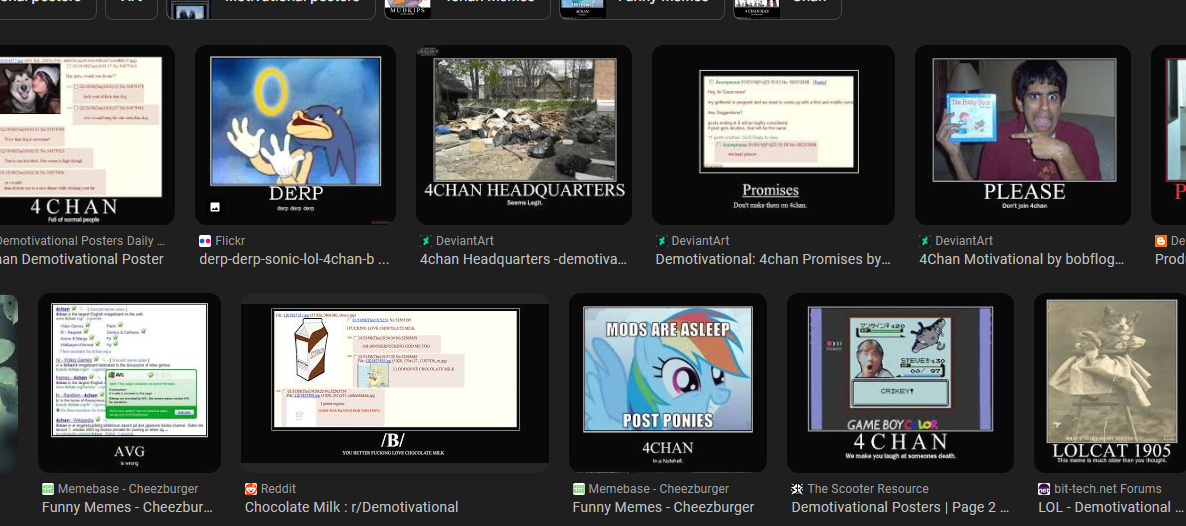Viewport: 1186px width, 526px height.
Task: Click the orange Blogger favicon at far right
Action: (x=1161, y=241)
